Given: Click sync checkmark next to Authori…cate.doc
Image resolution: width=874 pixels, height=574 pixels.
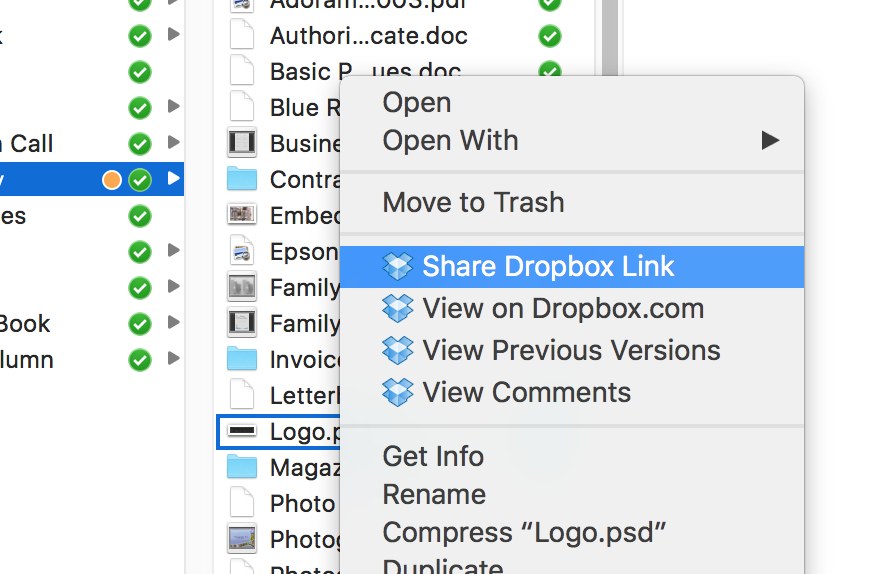Looking at the screenshot, I should coord(550,36).
